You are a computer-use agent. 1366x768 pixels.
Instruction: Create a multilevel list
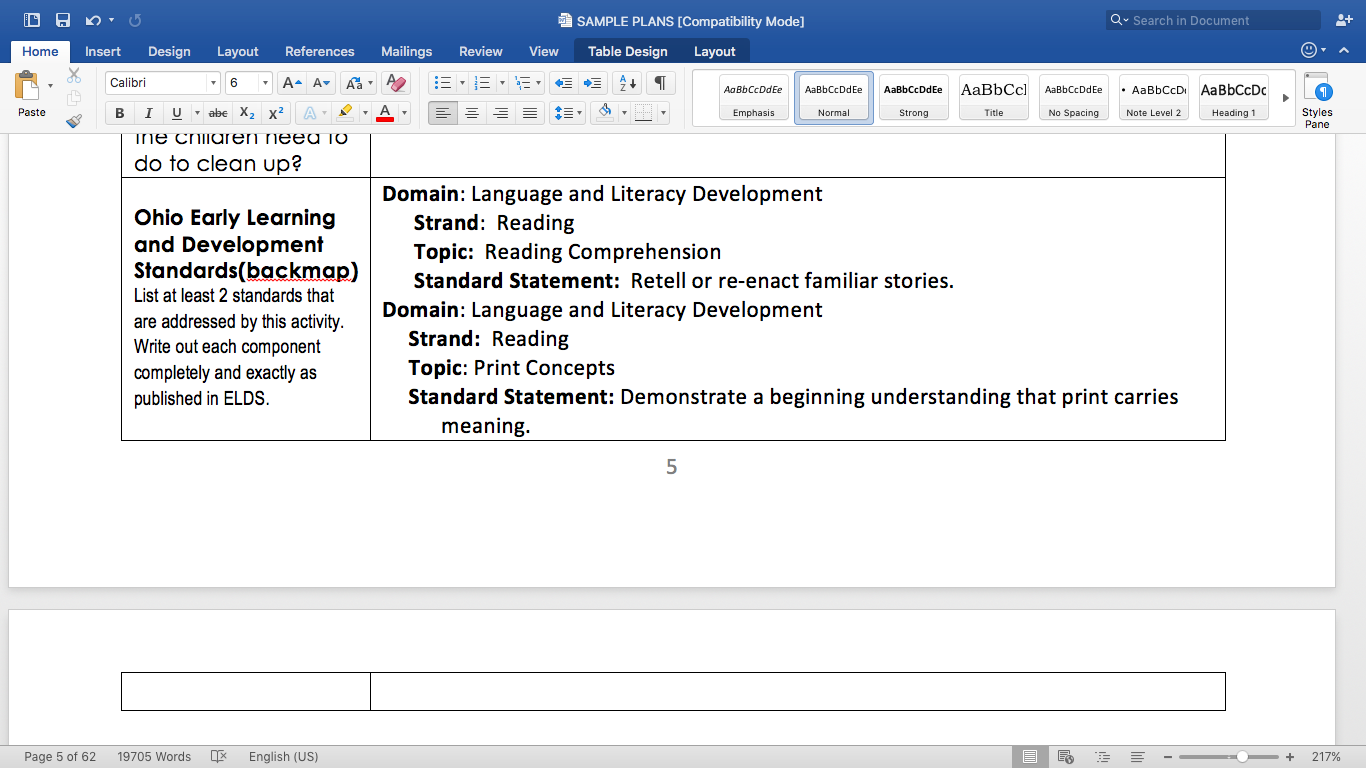pyautogui.click(x=521, y=83)
